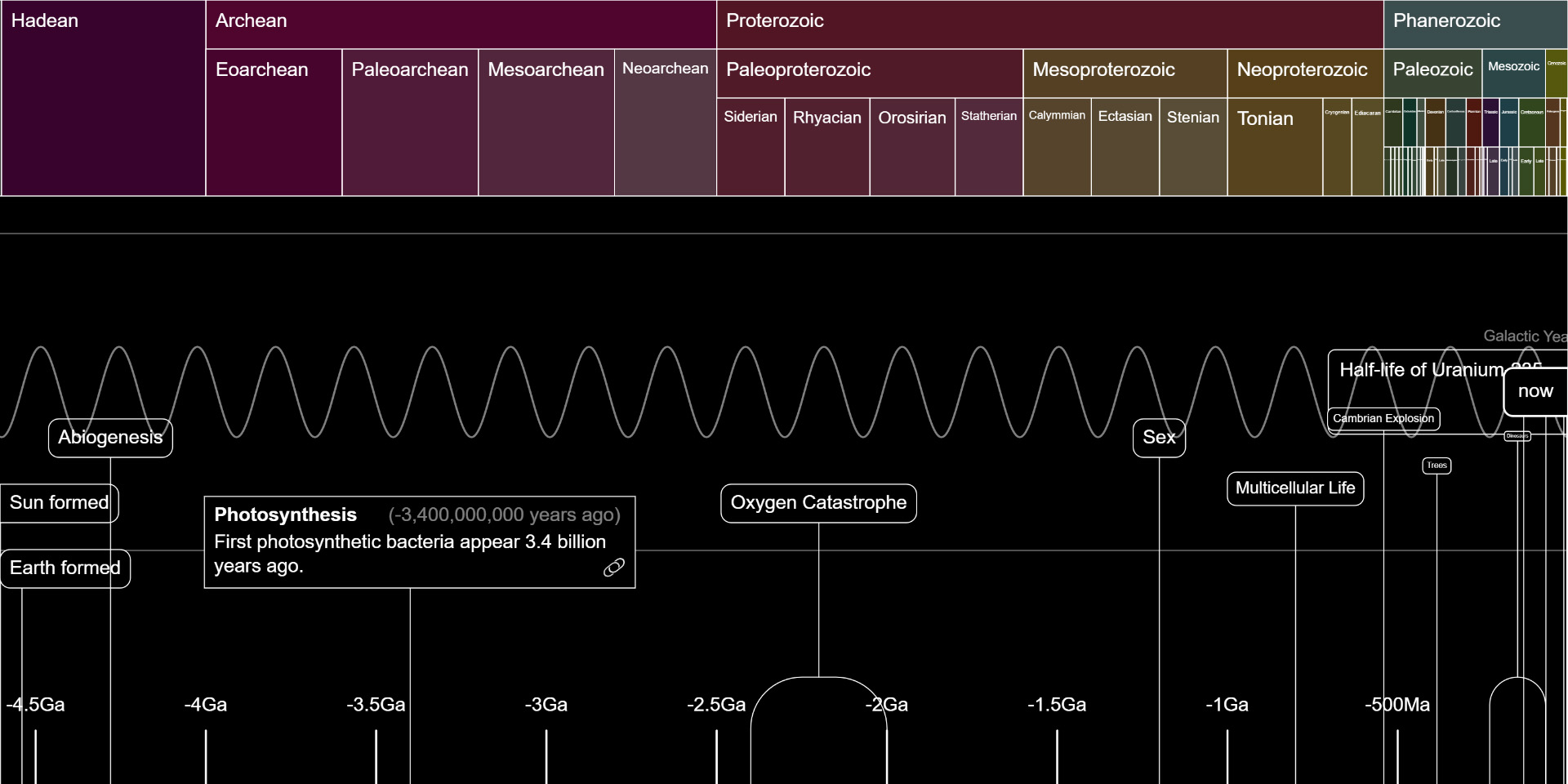Click the now marker
The height and width of the screenshot is (784, 1568).
tap(1535, 391)
